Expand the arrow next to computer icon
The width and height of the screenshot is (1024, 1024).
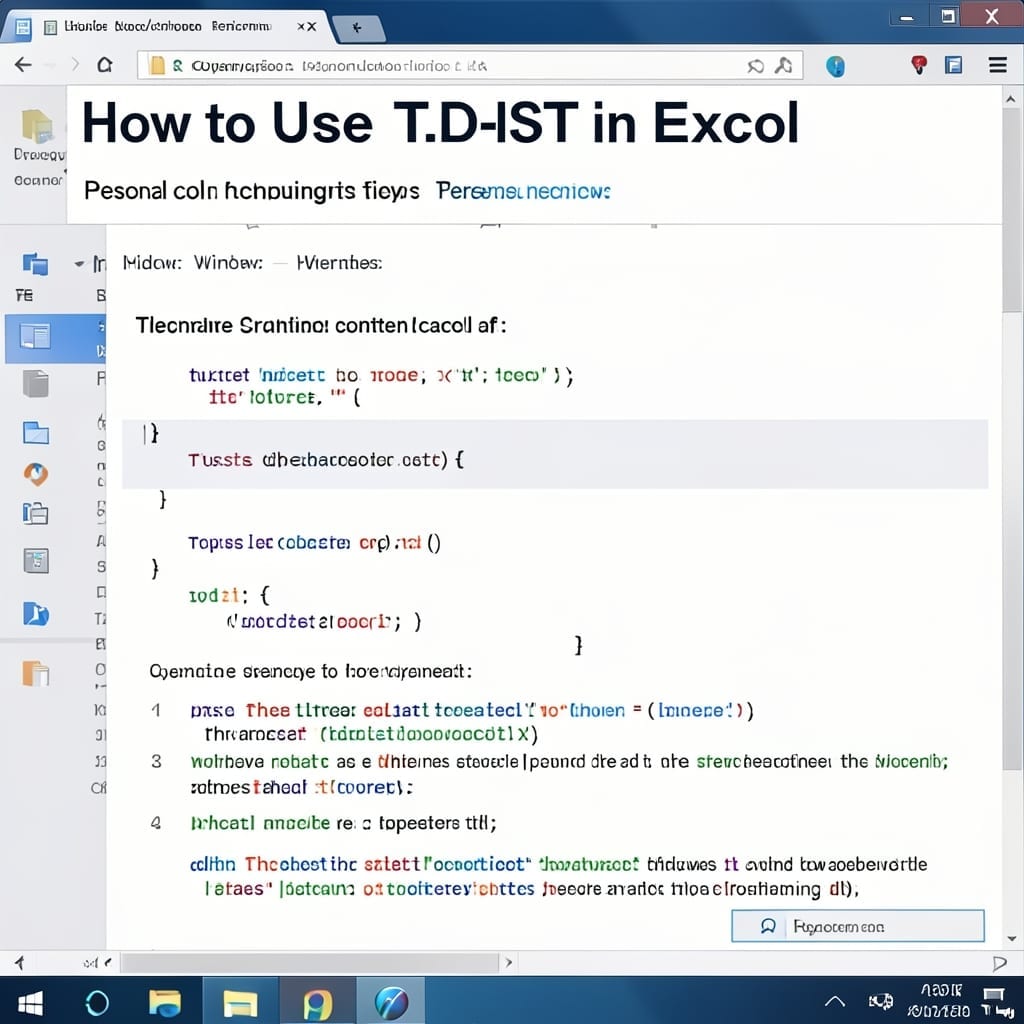coord(79,264)
